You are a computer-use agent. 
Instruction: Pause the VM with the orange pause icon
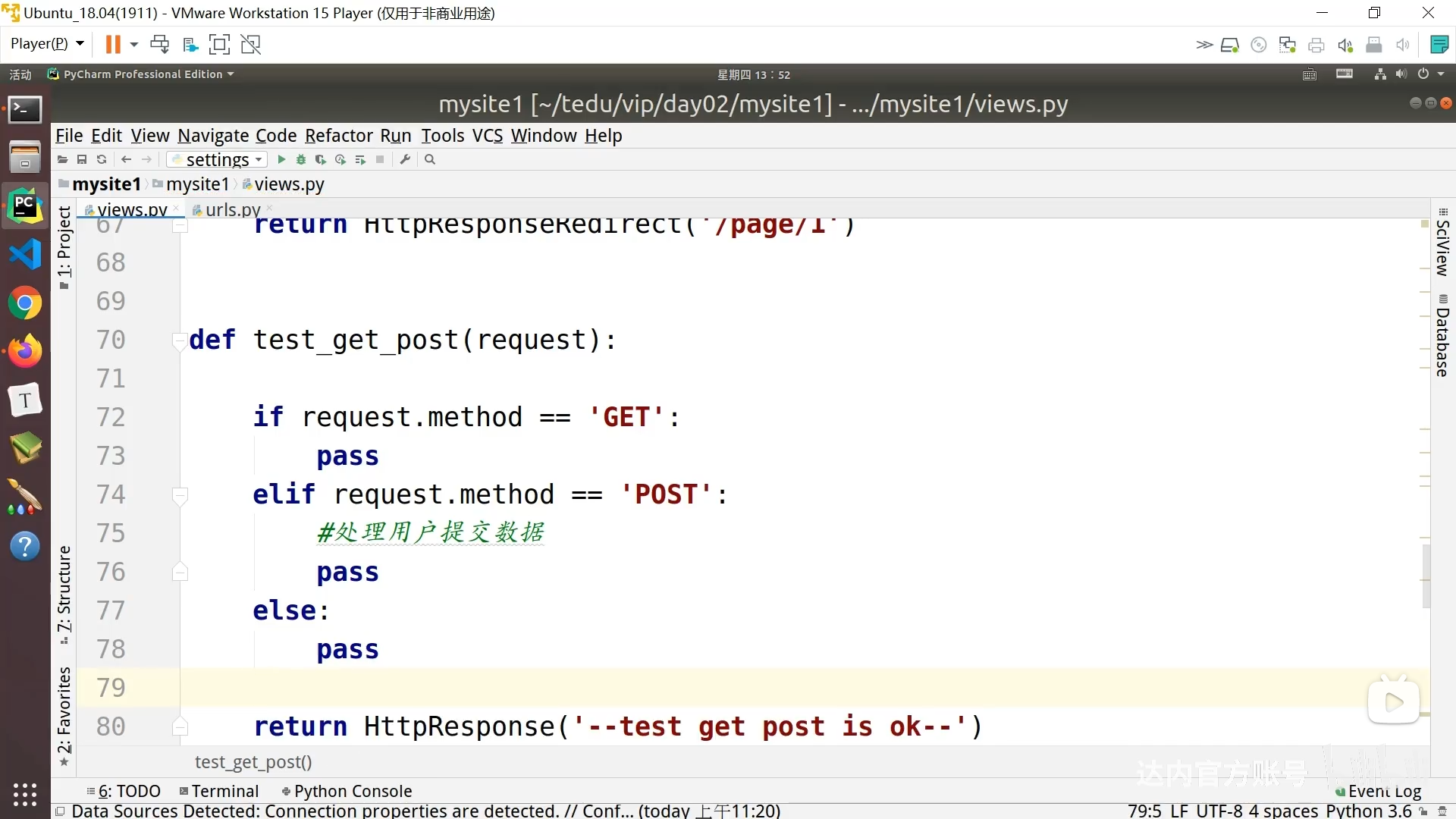(113, 45)
